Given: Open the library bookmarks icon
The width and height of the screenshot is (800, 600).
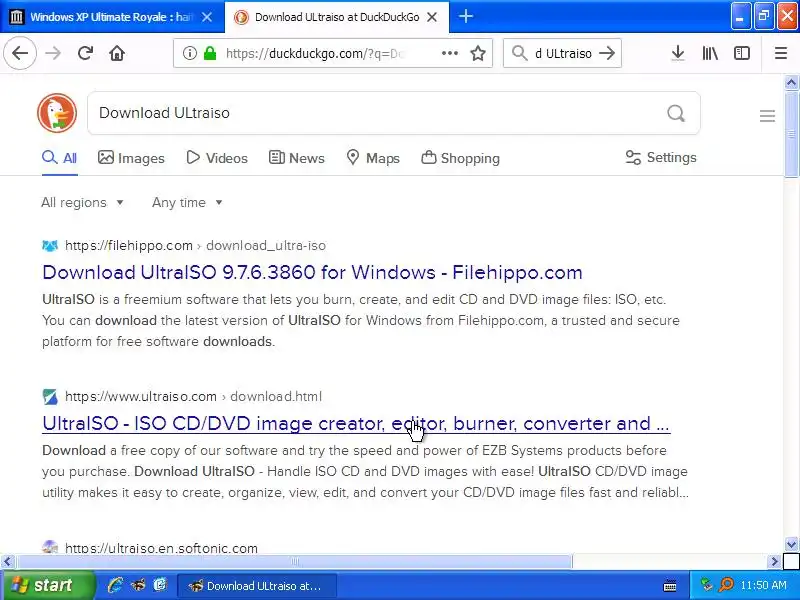Looking at the screenshot, I should coord(710,53).
